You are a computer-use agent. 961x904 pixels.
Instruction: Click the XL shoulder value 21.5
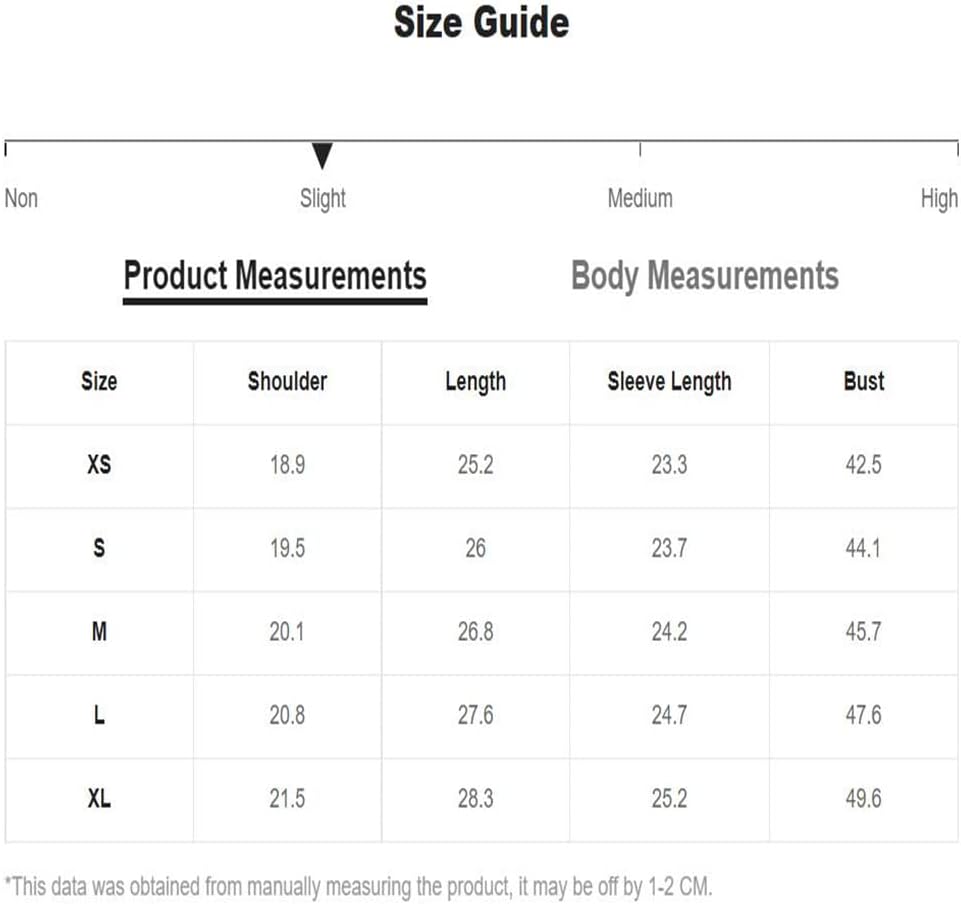(287, 799)
